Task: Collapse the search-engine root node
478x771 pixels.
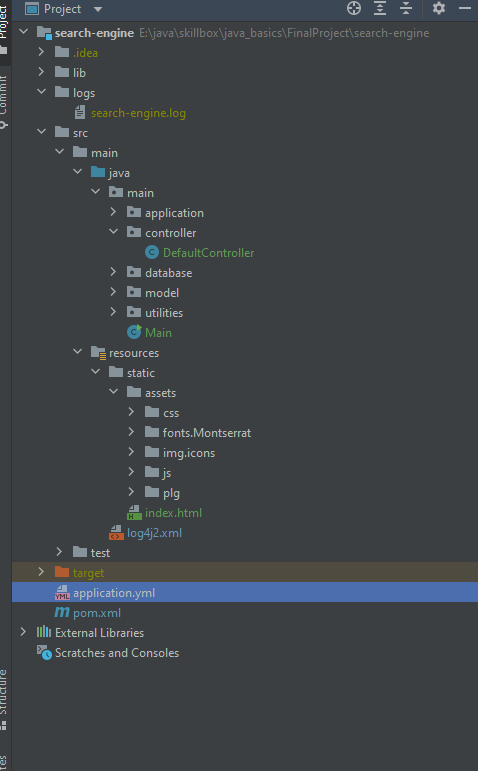Action: [x=24, y=32]
